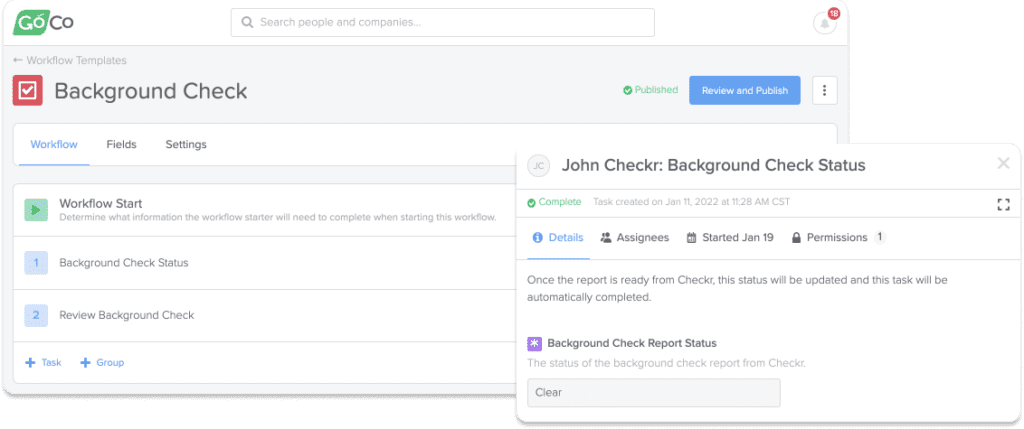Switch to the Settings tab
This screenshot has height=429, width=1024.
tap(186, 144)
